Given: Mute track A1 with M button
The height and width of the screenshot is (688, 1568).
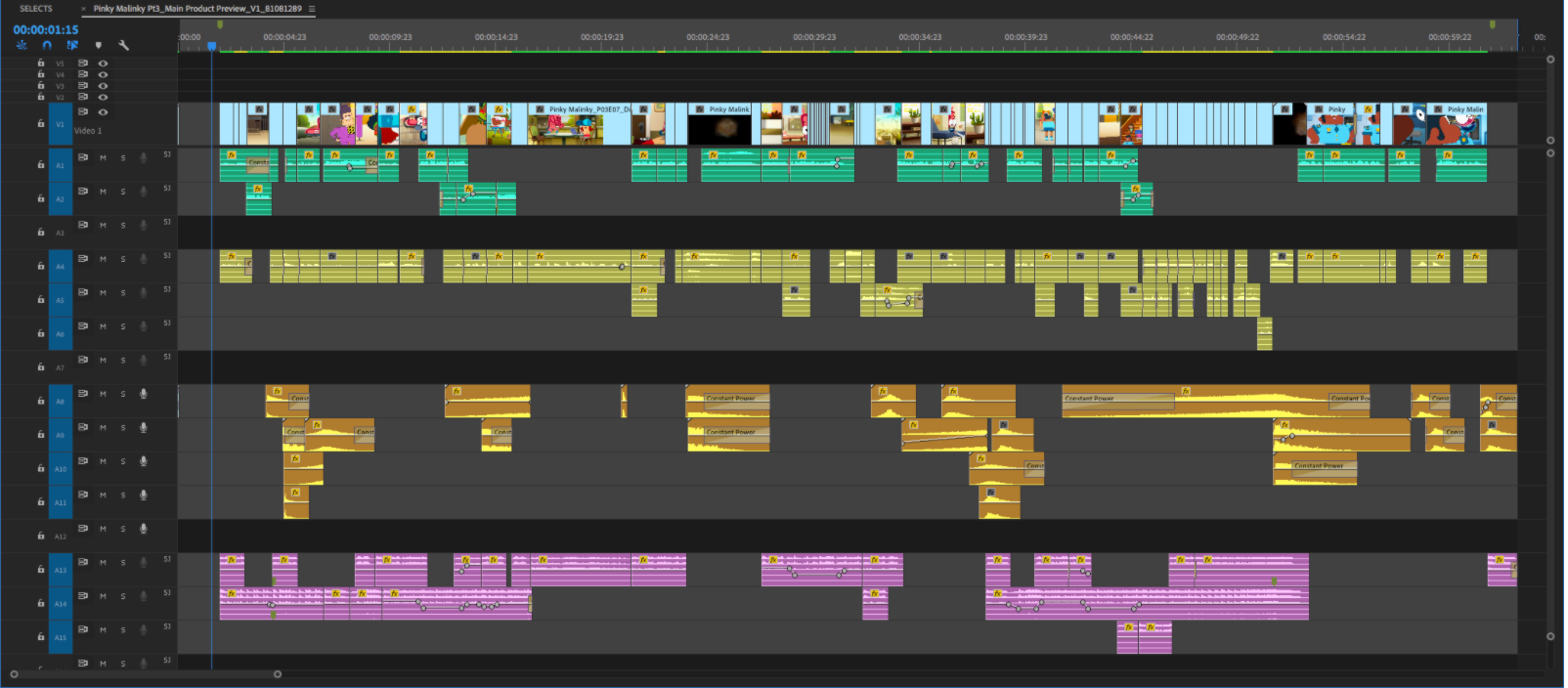Looking at the screenshot, I should 103,158.
